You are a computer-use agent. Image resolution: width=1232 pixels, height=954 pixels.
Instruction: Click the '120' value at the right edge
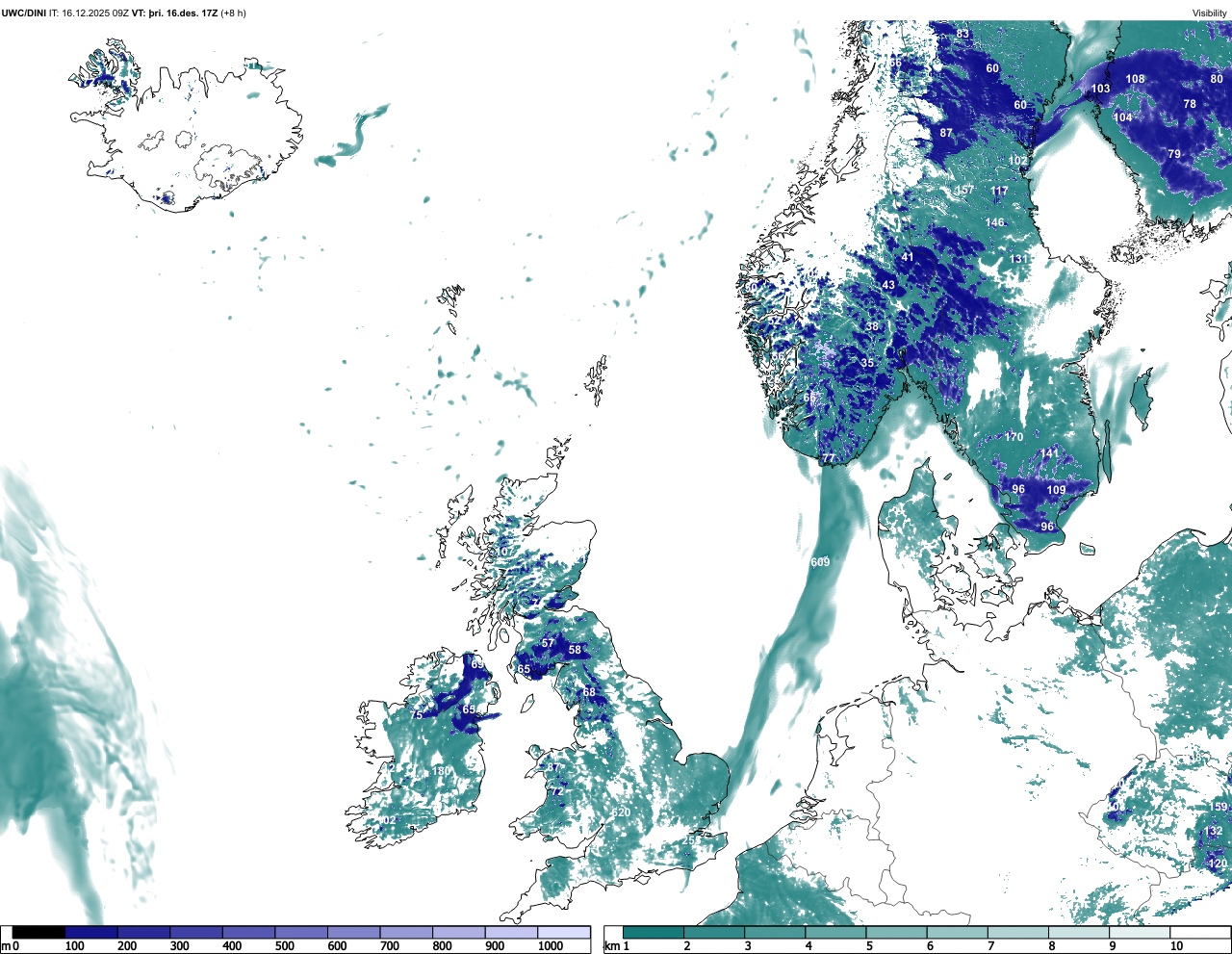click(1219, 864)
